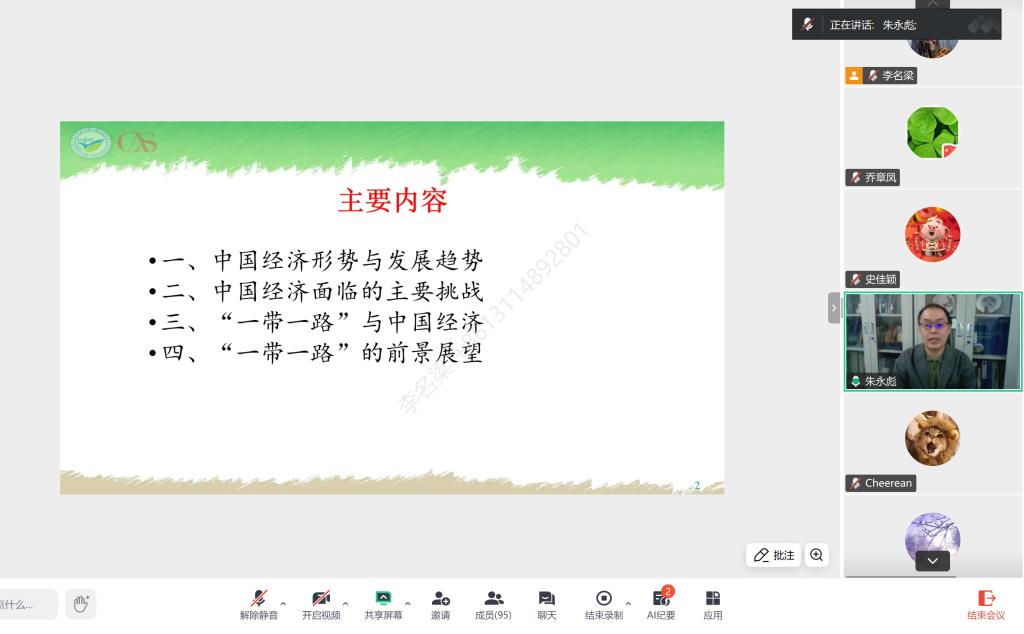The image size is (1024, 634).
Task: Click the 批注 annotate button
Action: pyautogui.click(x=774, y=555)
